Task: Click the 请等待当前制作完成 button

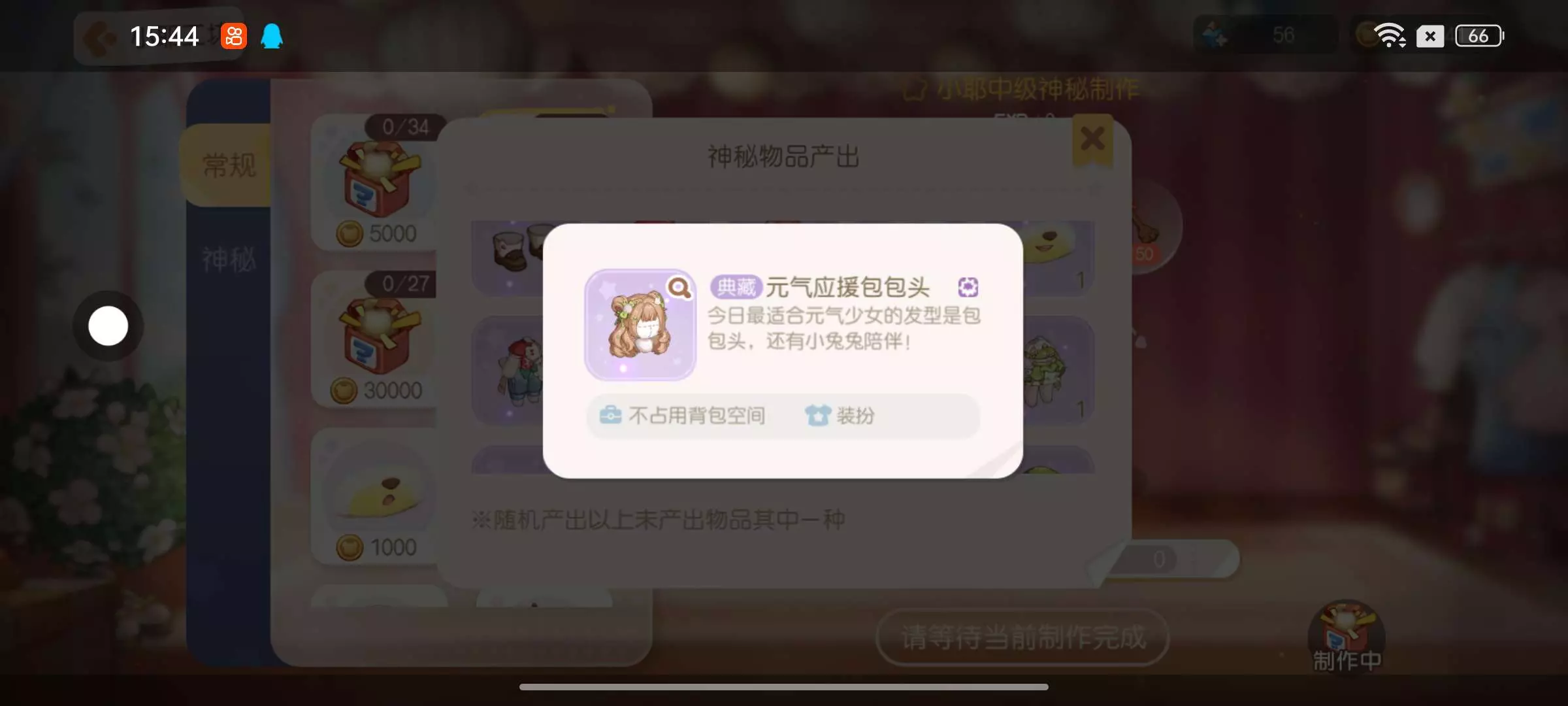Action: [1022, 637]
